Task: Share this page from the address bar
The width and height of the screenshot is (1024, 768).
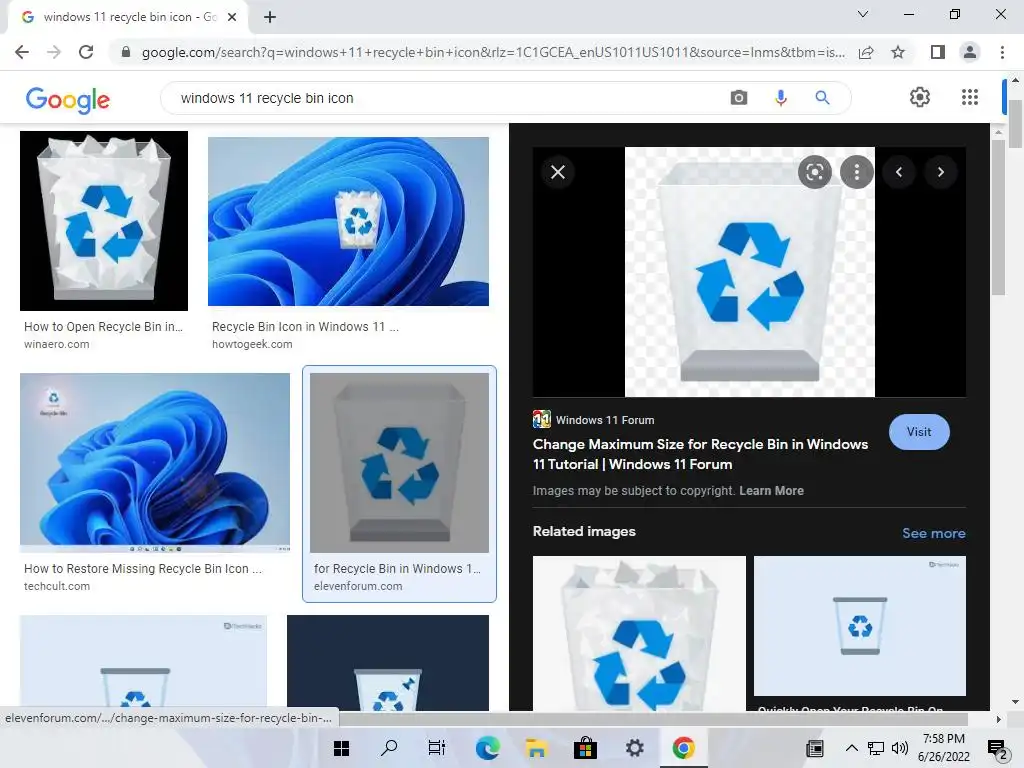Action: pos(866,52)
